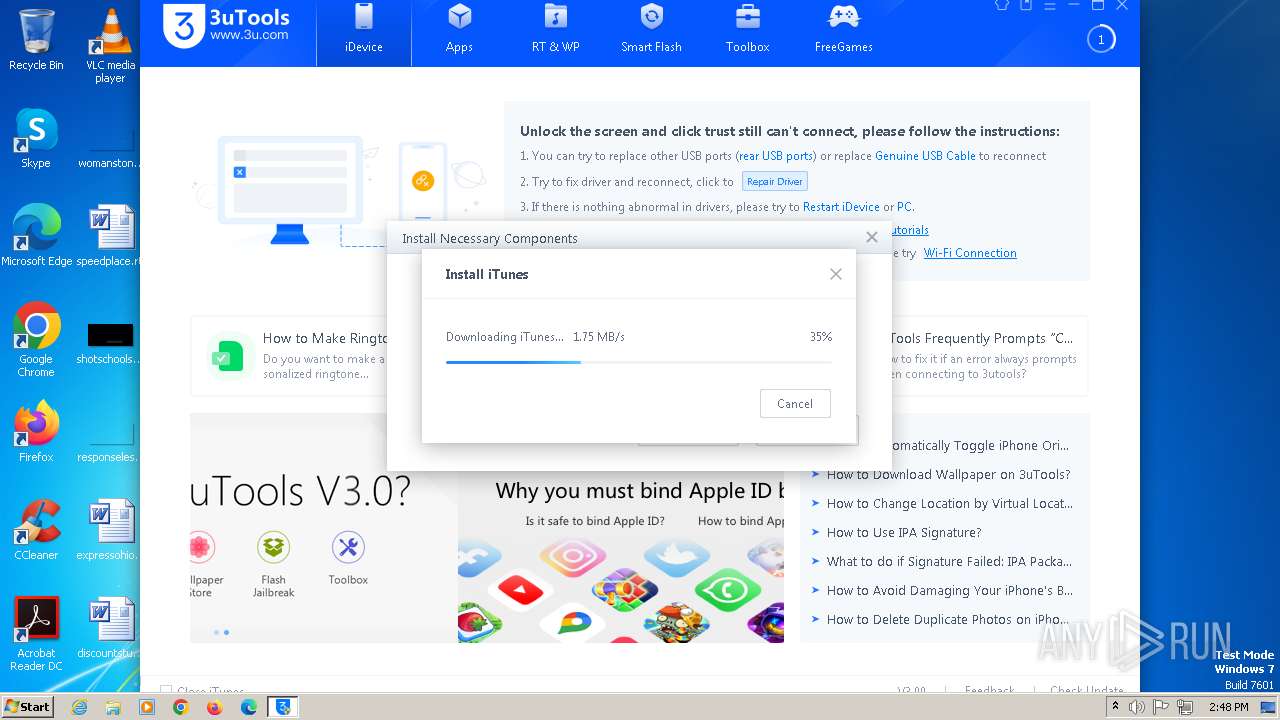Open How to Download Wallpaper on 3uTools
The width and height of the screenshot is (1280, 720).
pos(948,475)
